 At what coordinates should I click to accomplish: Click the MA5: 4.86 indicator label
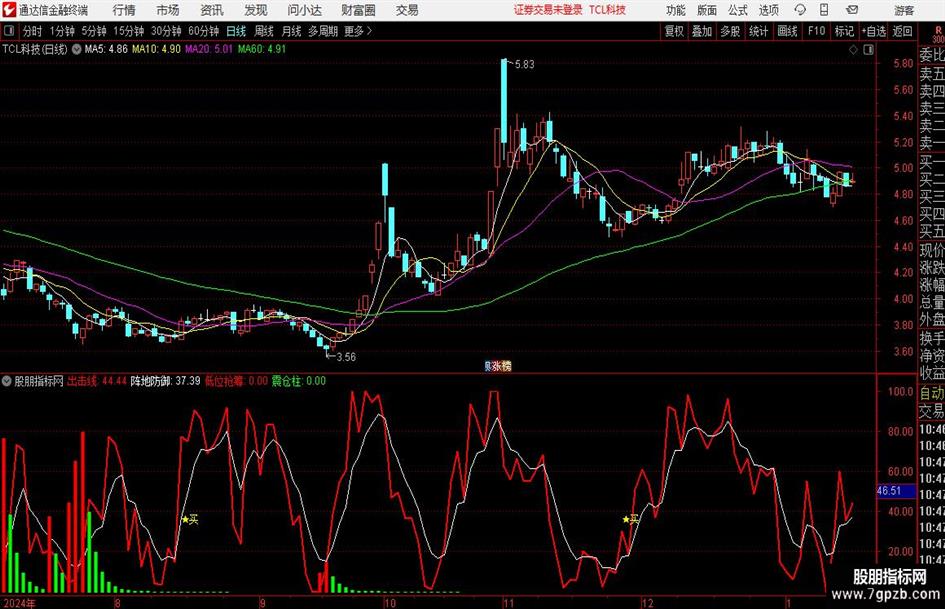(x=107, y=49)
